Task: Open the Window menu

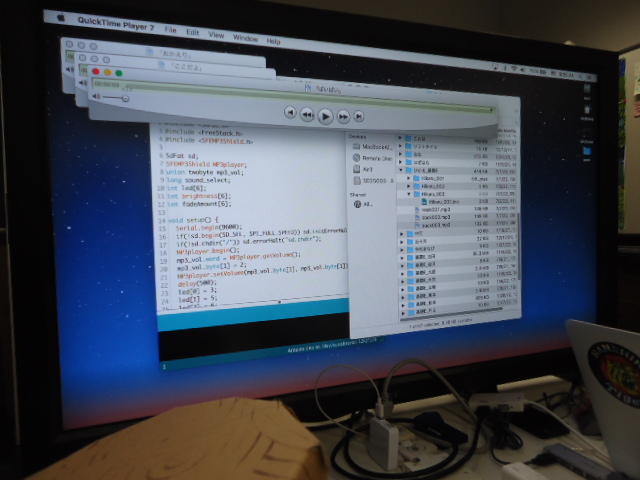Action: pos(245,38)
